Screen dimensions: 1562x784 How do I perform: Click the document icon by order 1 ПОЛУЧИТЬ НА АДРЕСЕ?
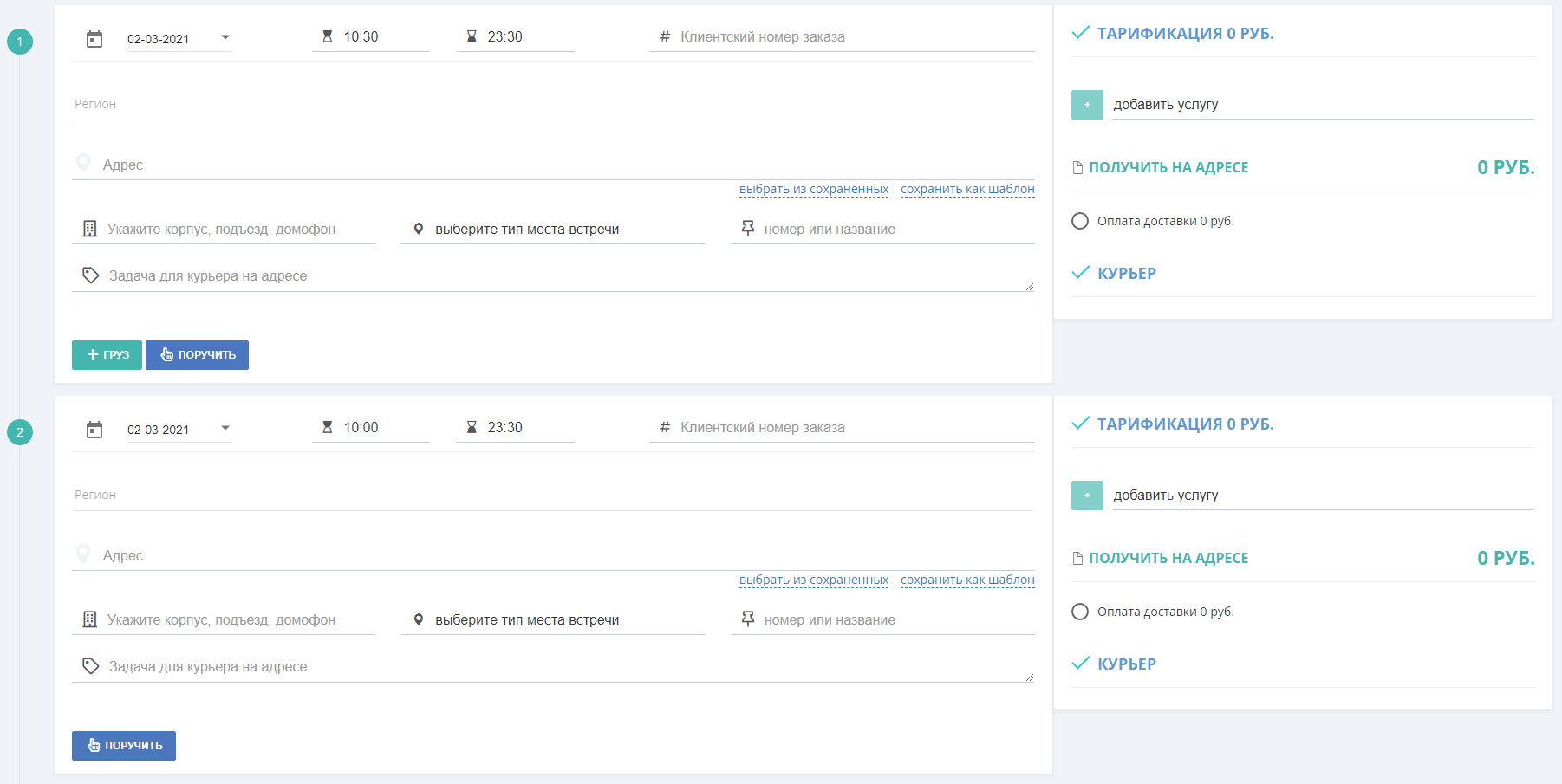point(1077,168)
